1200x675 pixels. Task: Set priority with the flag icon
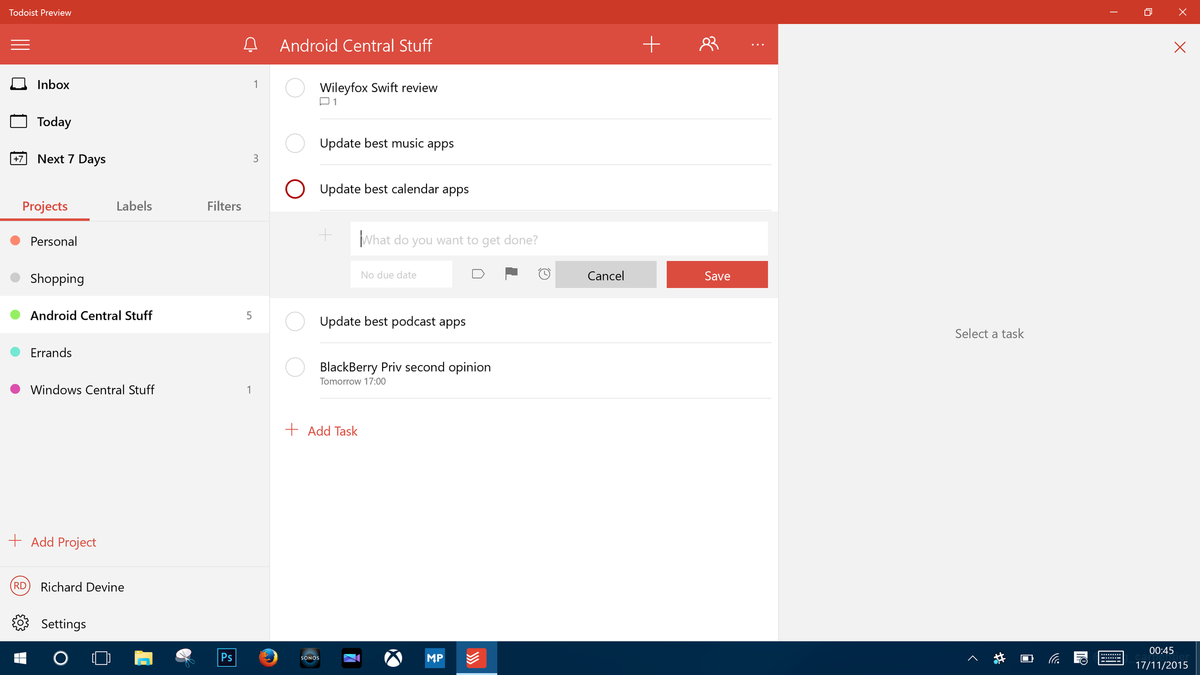511,273
